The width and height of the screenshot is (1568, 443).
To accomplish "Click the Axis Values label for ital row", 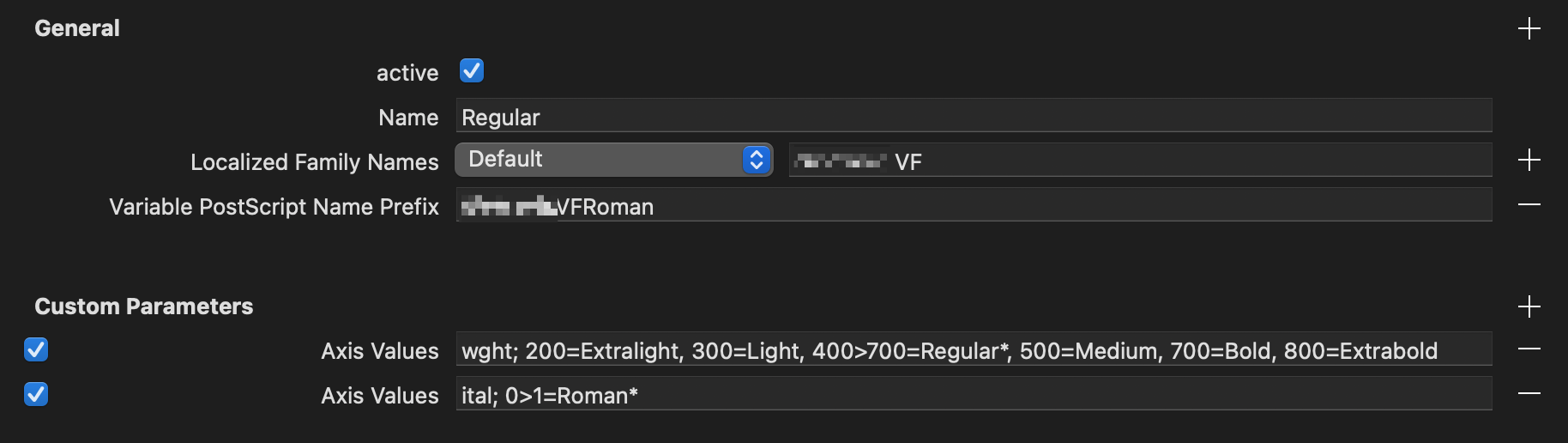I will coord(379,396).
